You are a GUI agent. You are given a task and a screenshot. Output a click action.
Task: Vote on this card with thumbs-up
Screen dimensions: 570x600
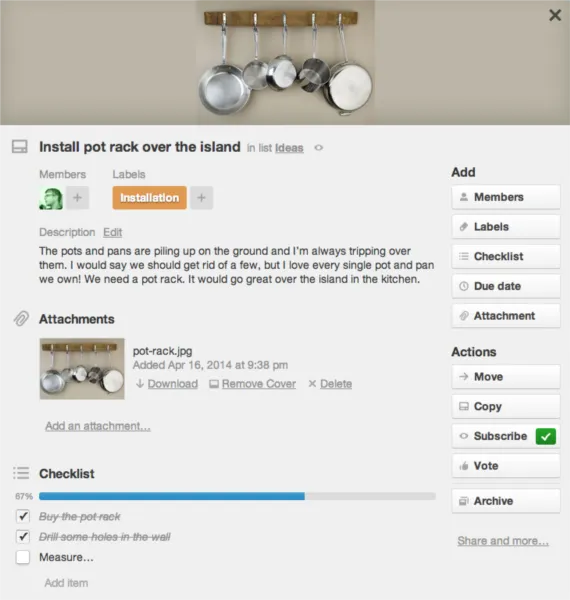coord(506,466)
